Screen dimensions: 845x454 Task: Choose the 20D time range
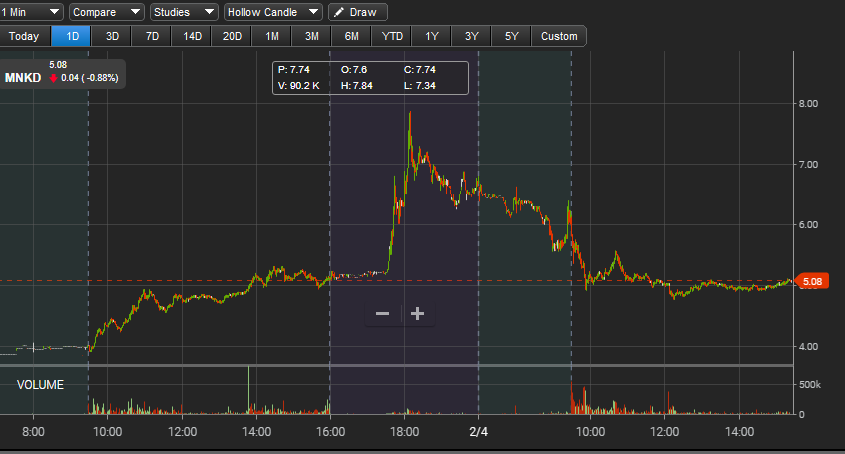tap(232, 36)
